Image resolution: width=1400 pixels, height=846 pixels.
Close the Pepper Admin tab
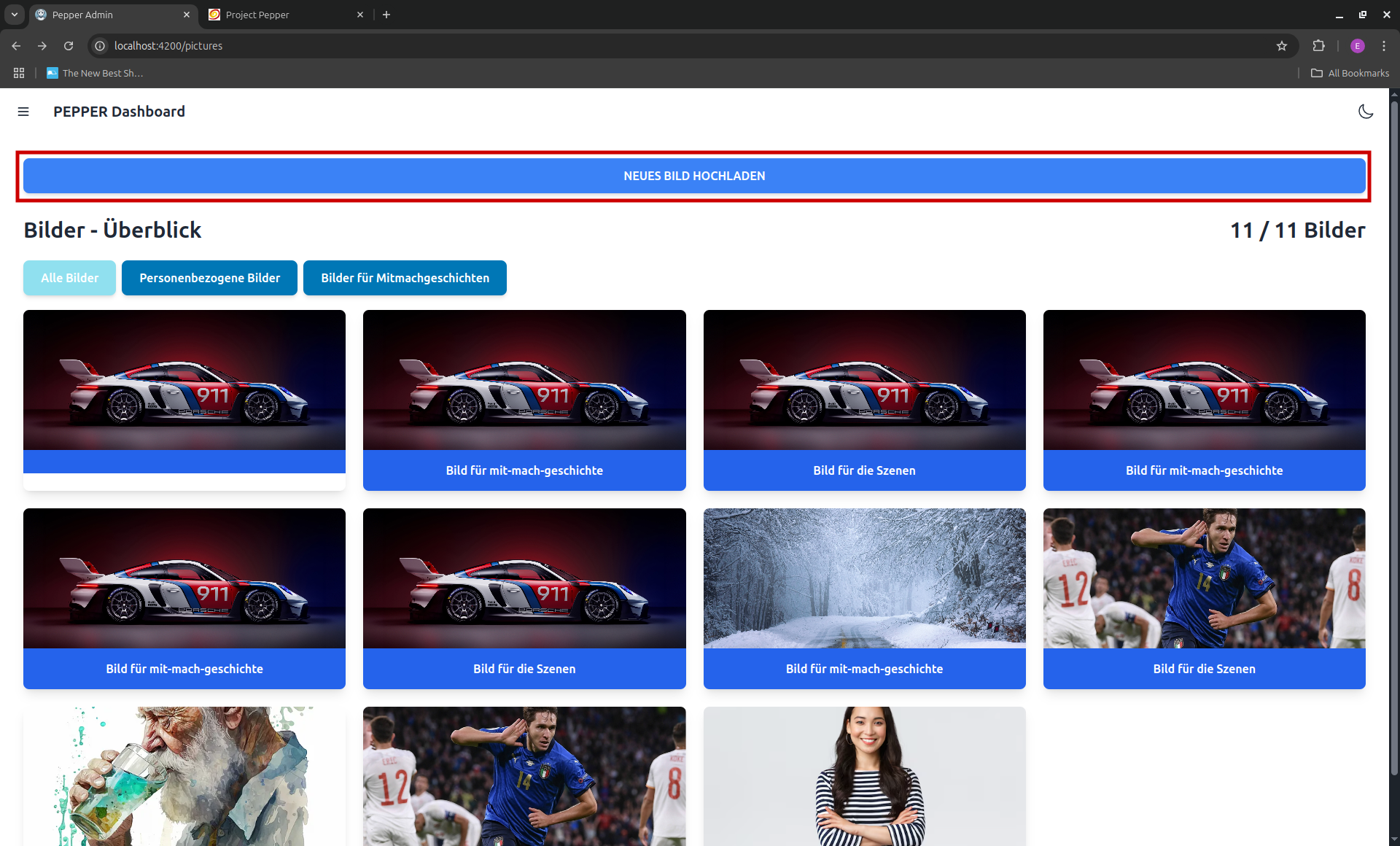(187, 15)
